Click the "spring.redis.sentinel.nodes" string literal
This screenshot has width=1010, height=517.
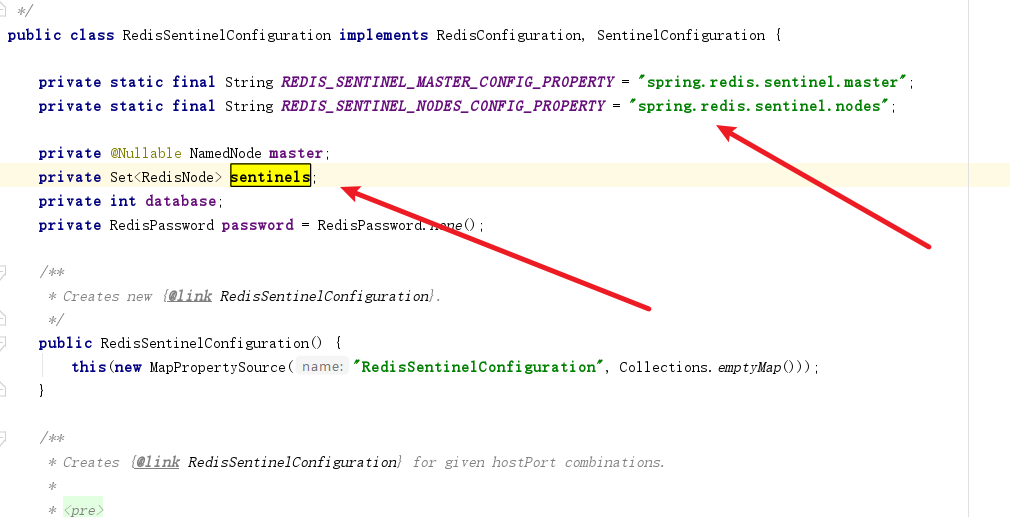pos(758,106)
